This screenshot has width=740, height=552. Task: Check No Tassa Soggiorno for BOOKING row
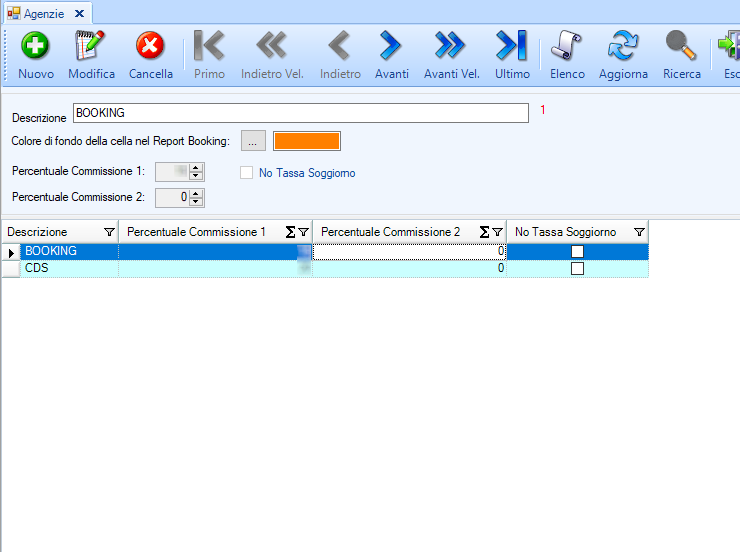(x=577, y=252)
